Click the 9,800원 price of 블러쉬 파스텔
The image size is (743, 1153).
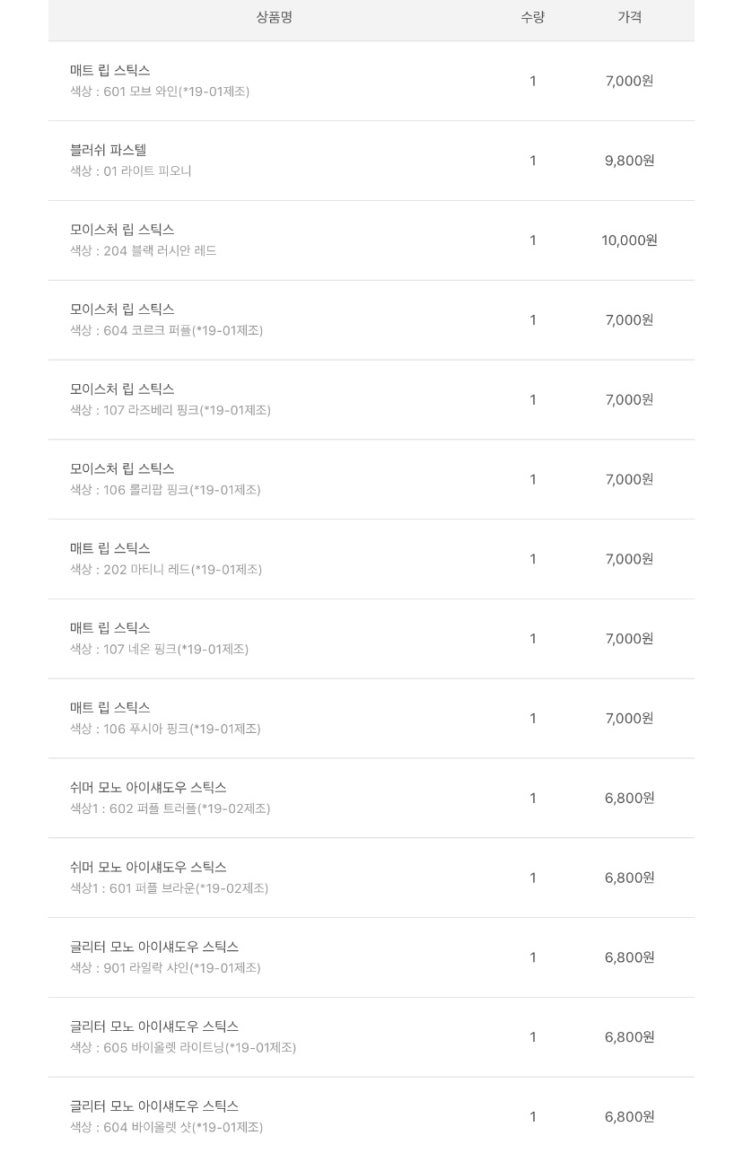[629, 160]
